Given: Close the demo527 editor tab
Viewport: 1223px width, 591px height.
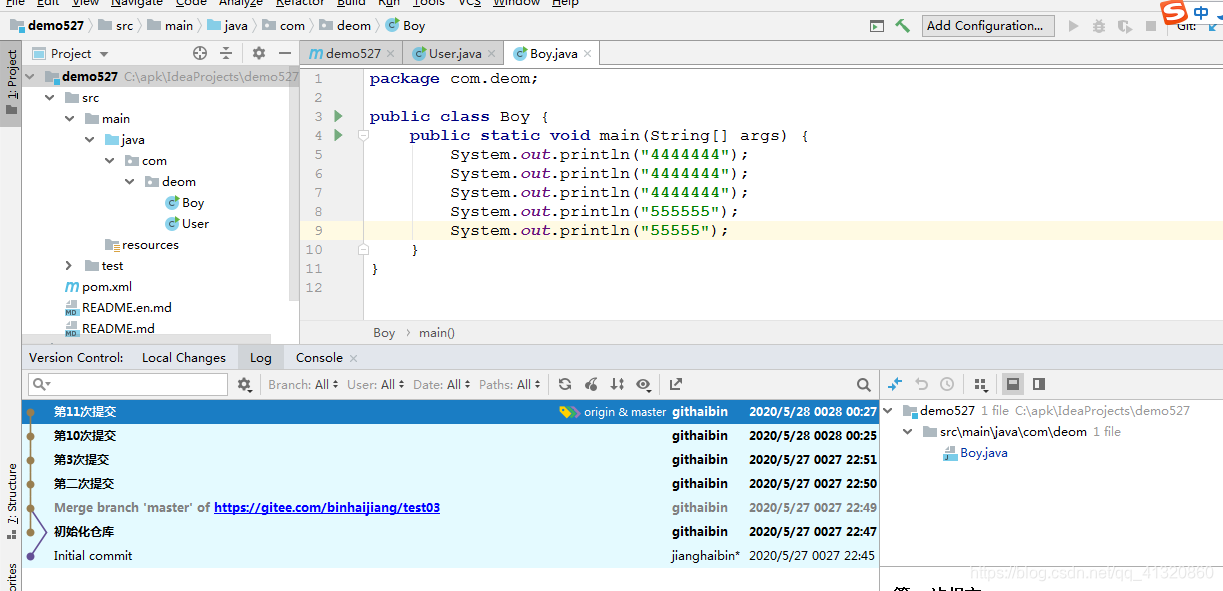Looking at the screenshot, I should click(x=391, y=54).
